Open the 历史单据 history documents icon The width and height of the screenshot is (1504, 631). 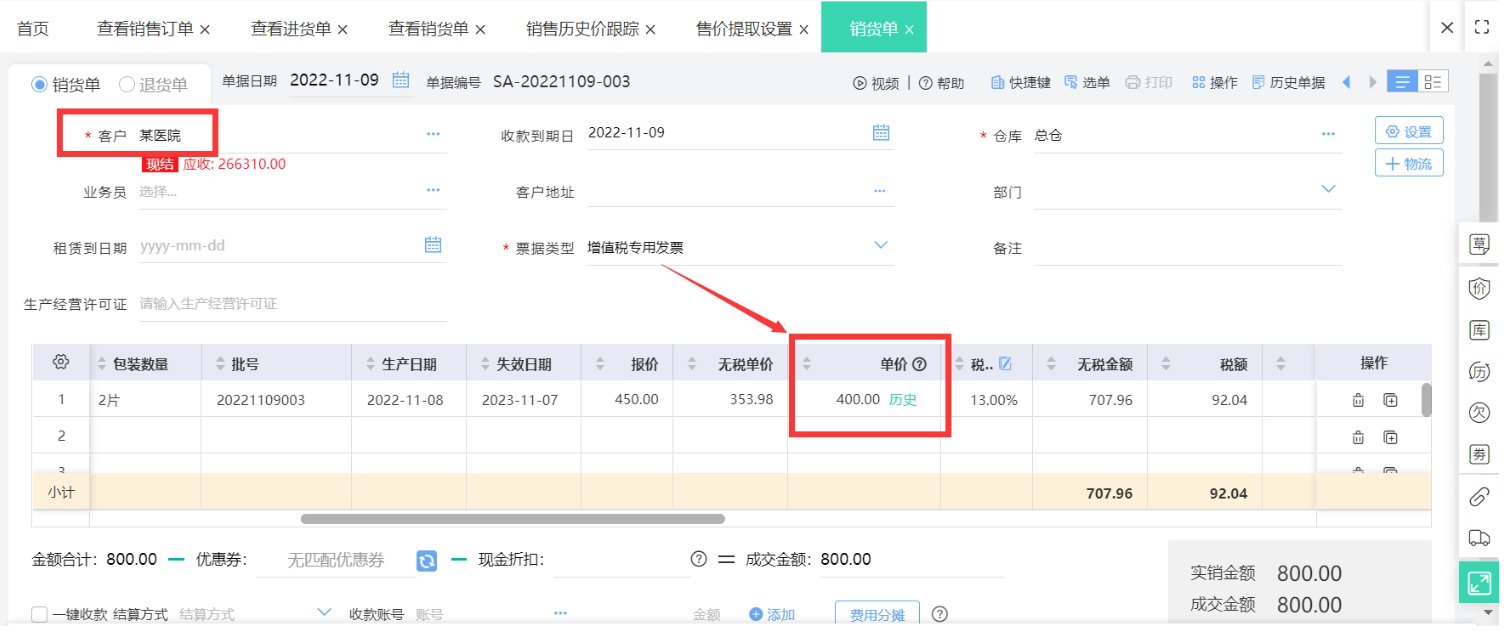(x=1258, y=83)
